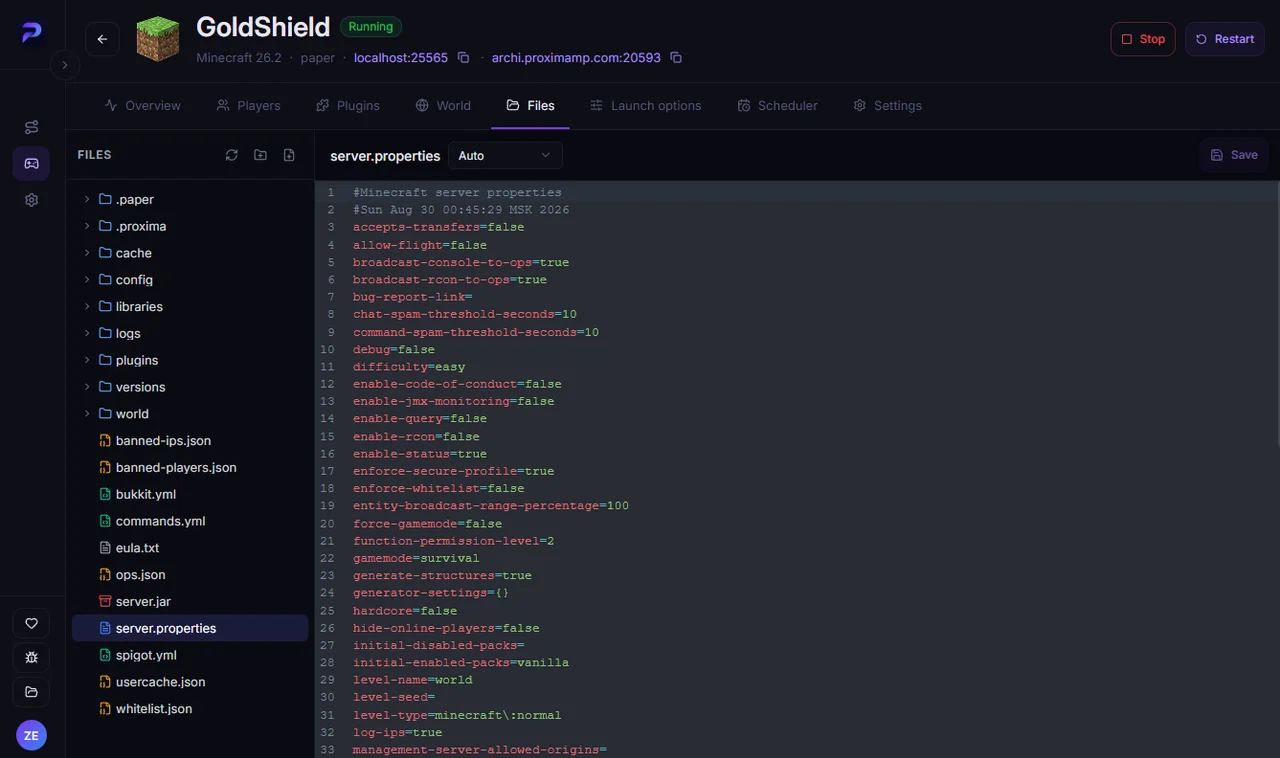Place cursor on the difficulty=easy line

point(409,367)
